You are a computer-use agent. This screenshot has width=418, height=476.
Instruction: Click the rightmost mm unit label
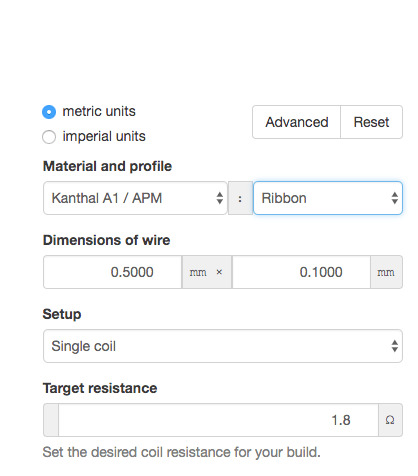click(x=386, y=272)
